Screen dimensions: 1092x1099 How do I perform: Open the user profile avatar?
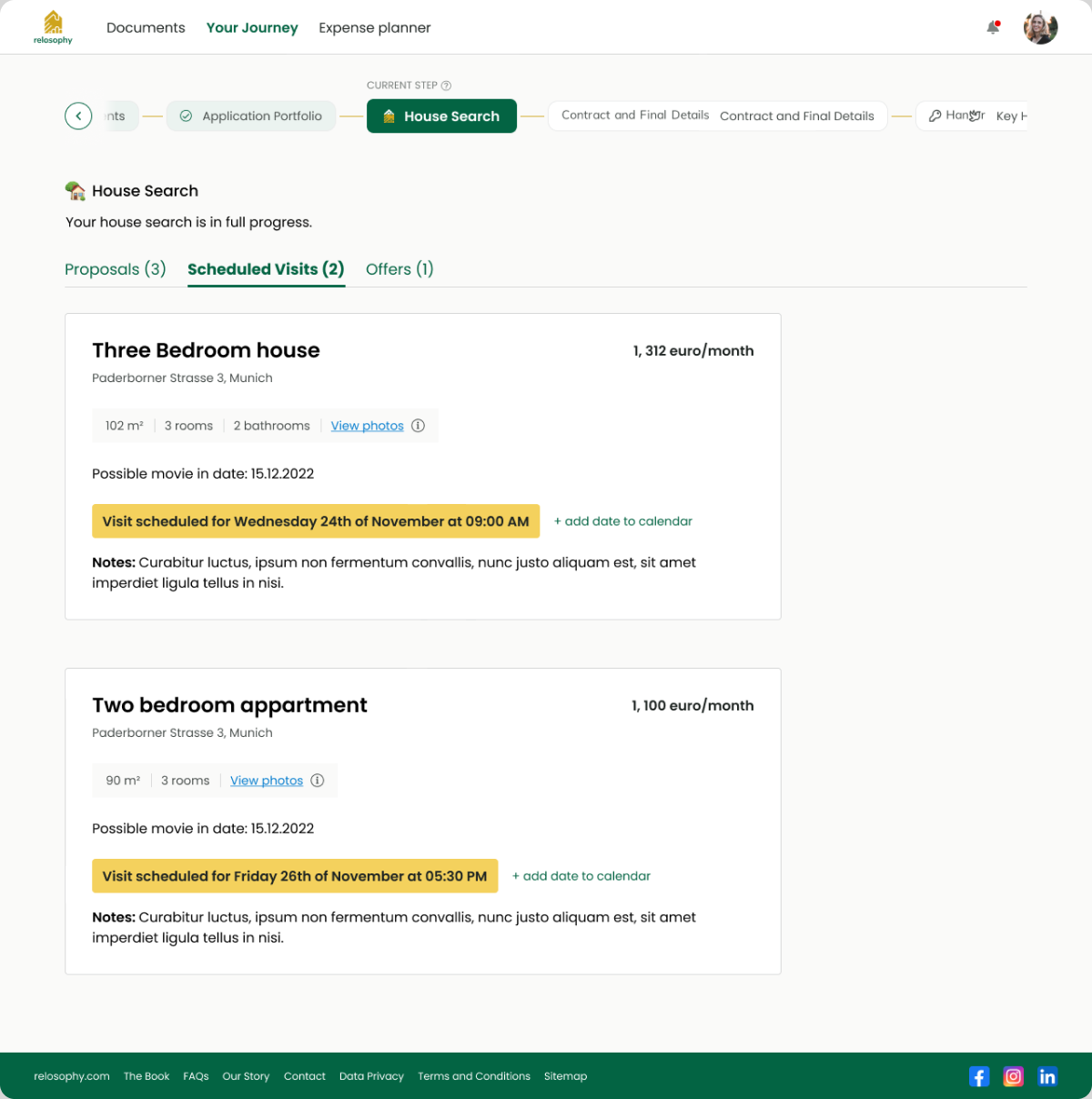(x=1040, y=27)
